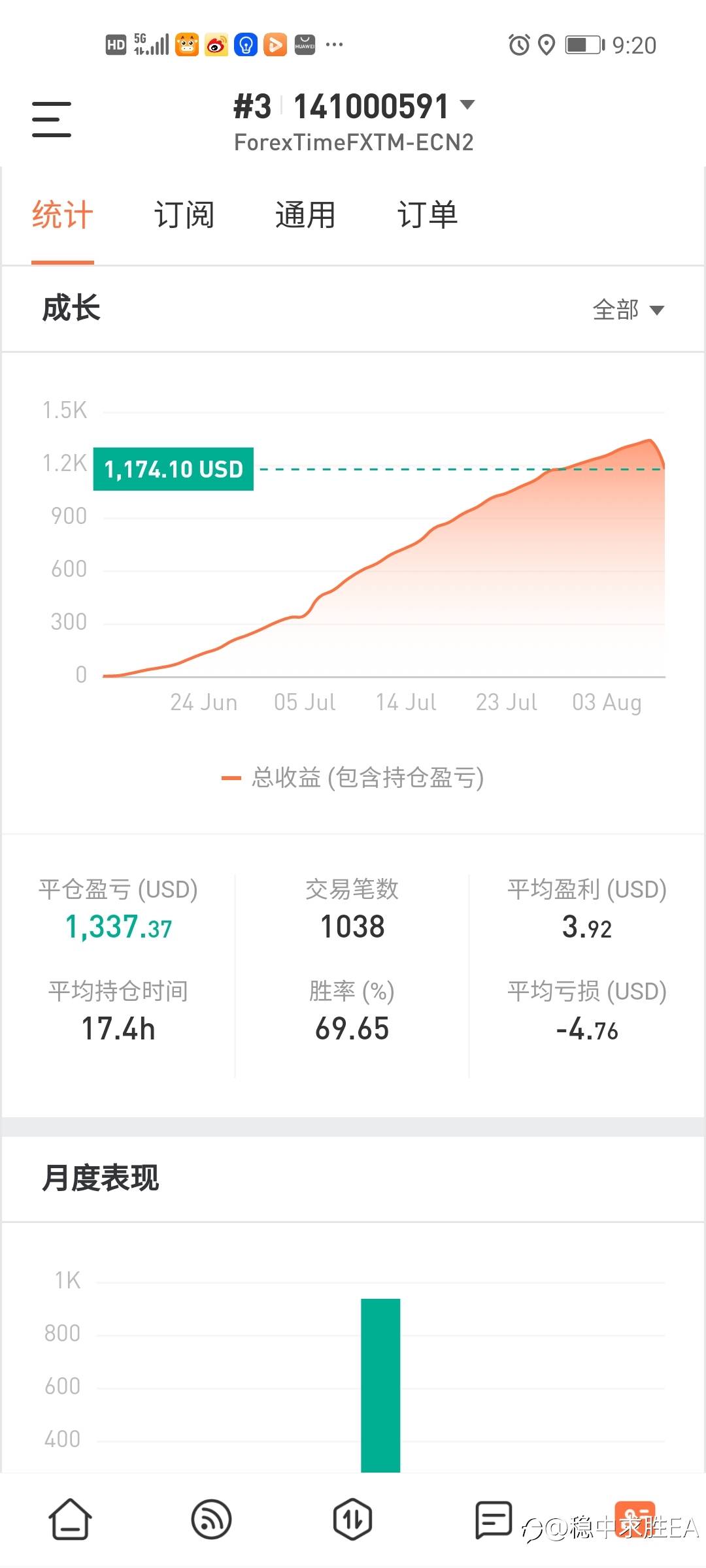Tap the alarm clock status icon
This screenshot has height=1568, width=706.
[519, 44]
